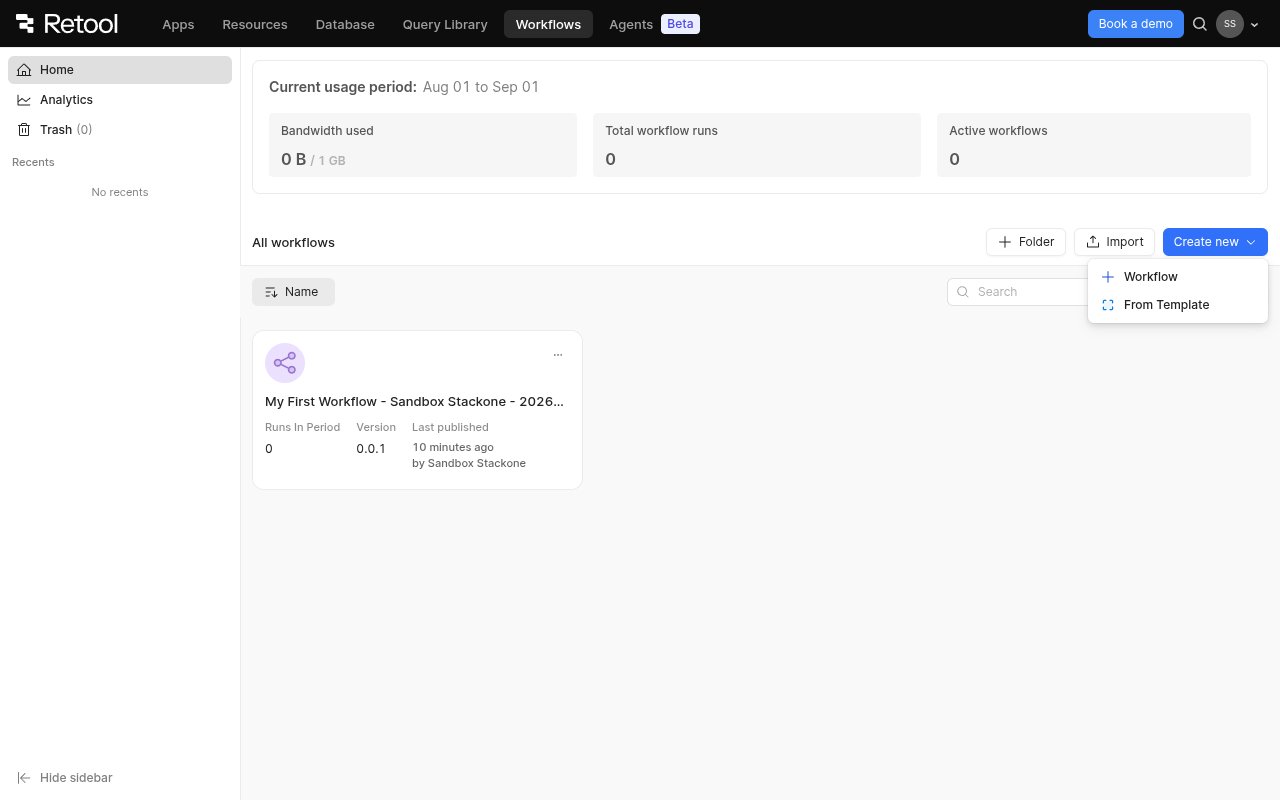
Task: Click the Bandwidth used stat tile
Action: click(x=423, y=145)
